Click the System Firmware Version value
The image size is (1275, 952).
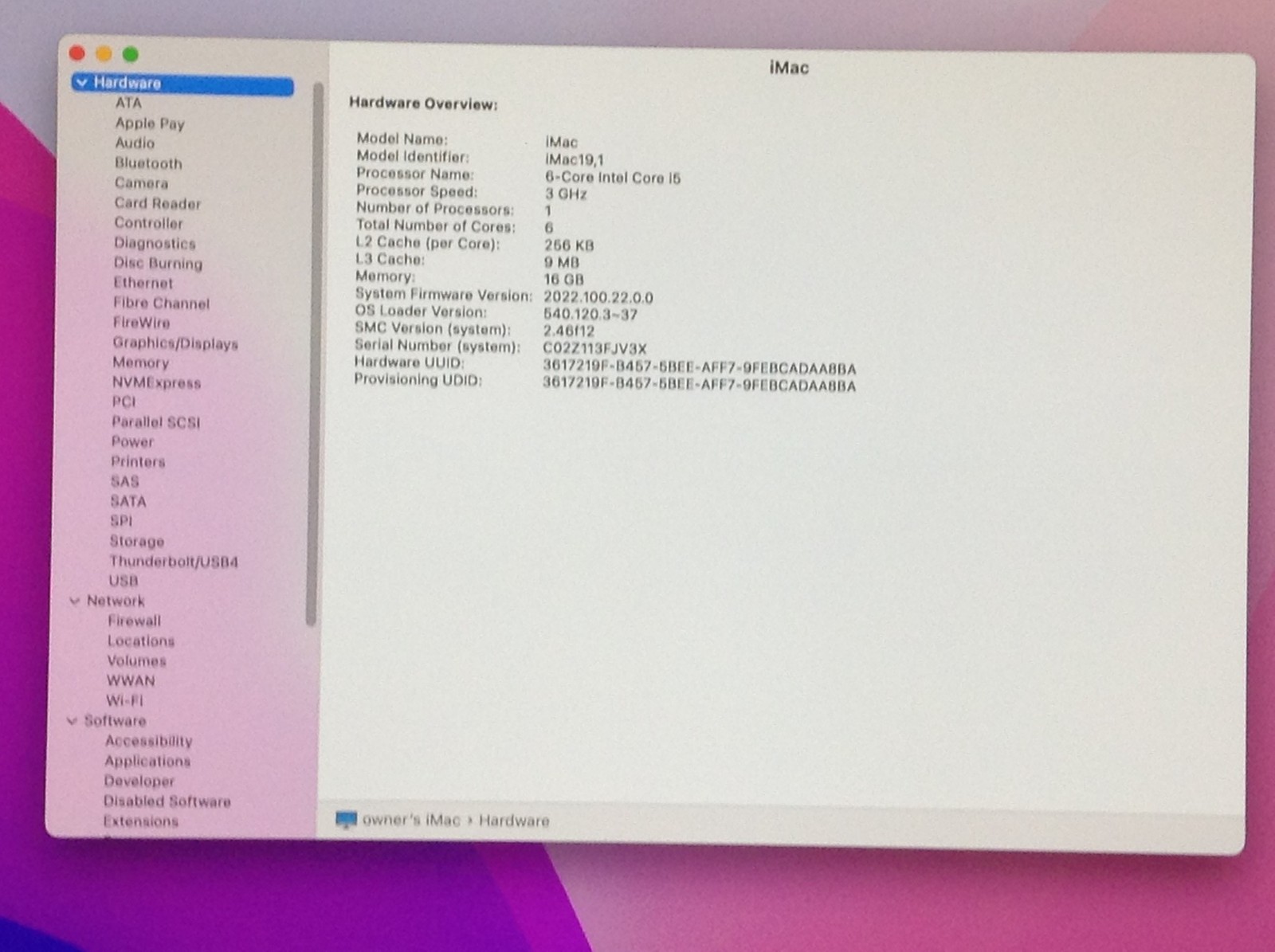click(x=598, y=297)
